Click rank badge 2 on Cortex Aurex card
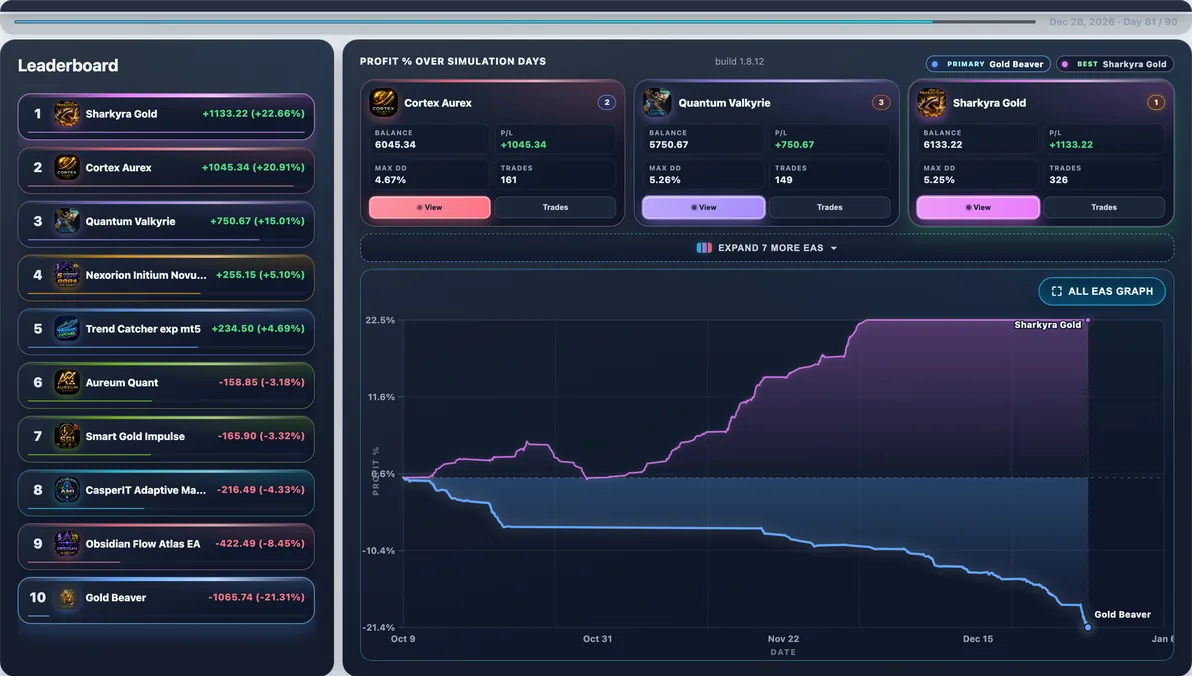This screenshot has width=1192, height=676. (x=607, y=103)
